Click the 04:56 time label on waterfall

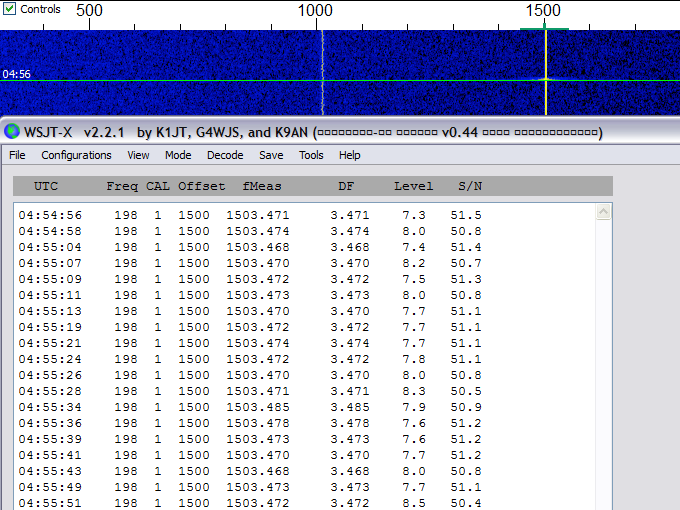click(16, 74)
